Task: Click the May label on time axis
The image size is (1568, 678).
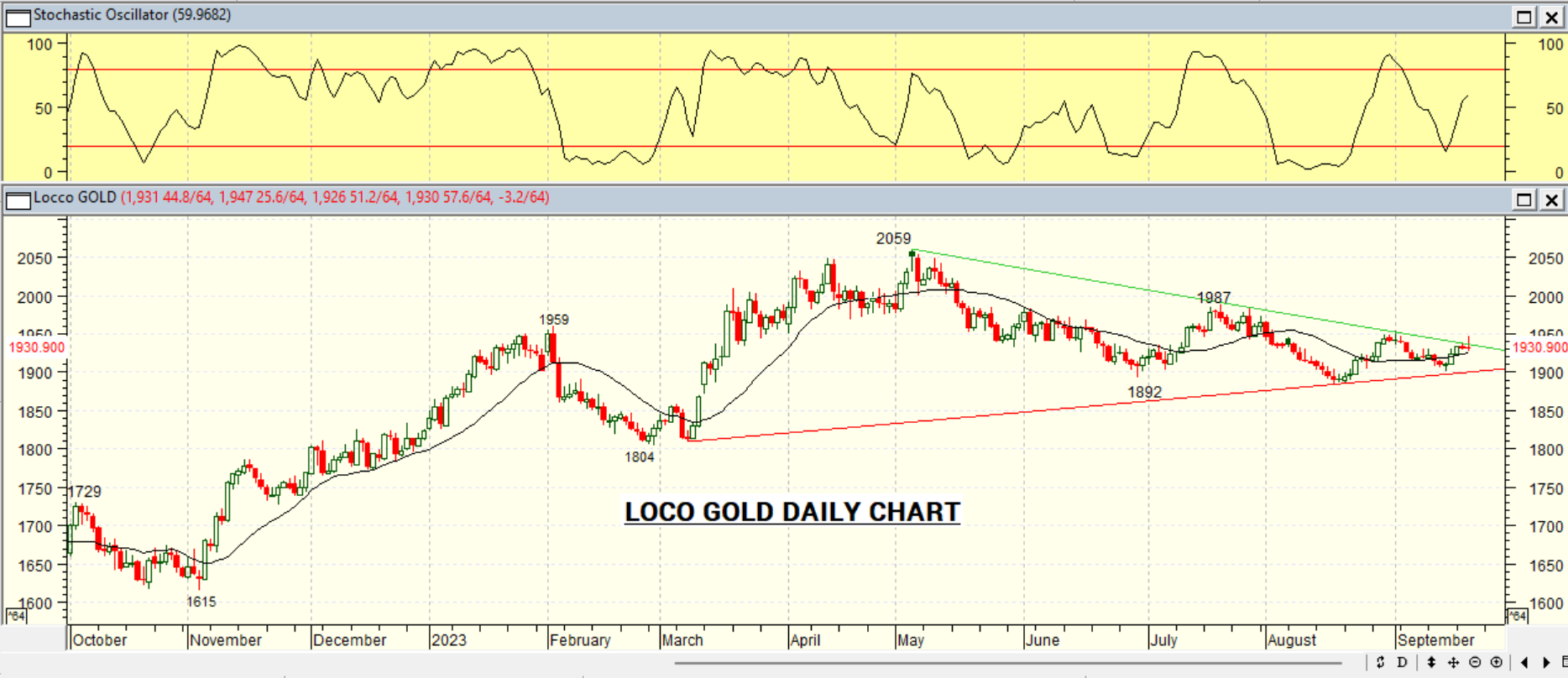Action: pyautogui.click(x=911, y=640)
